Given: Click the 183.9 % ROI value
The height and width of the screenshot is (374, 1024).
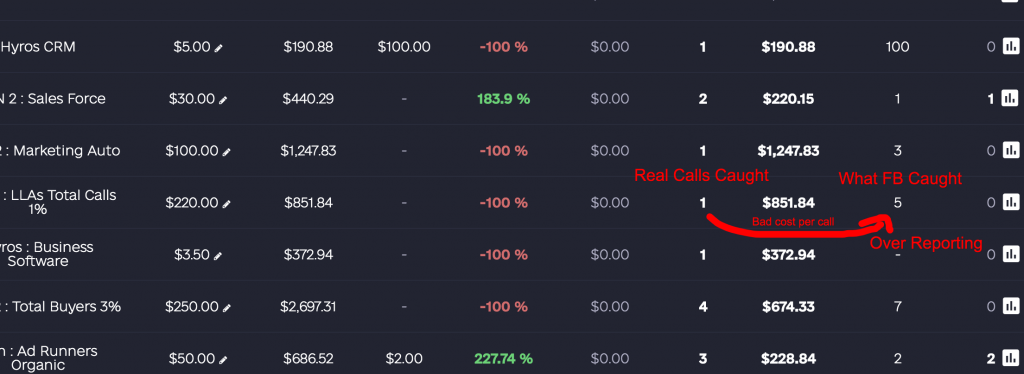Looking at the screenshot, I should [504, 99].
